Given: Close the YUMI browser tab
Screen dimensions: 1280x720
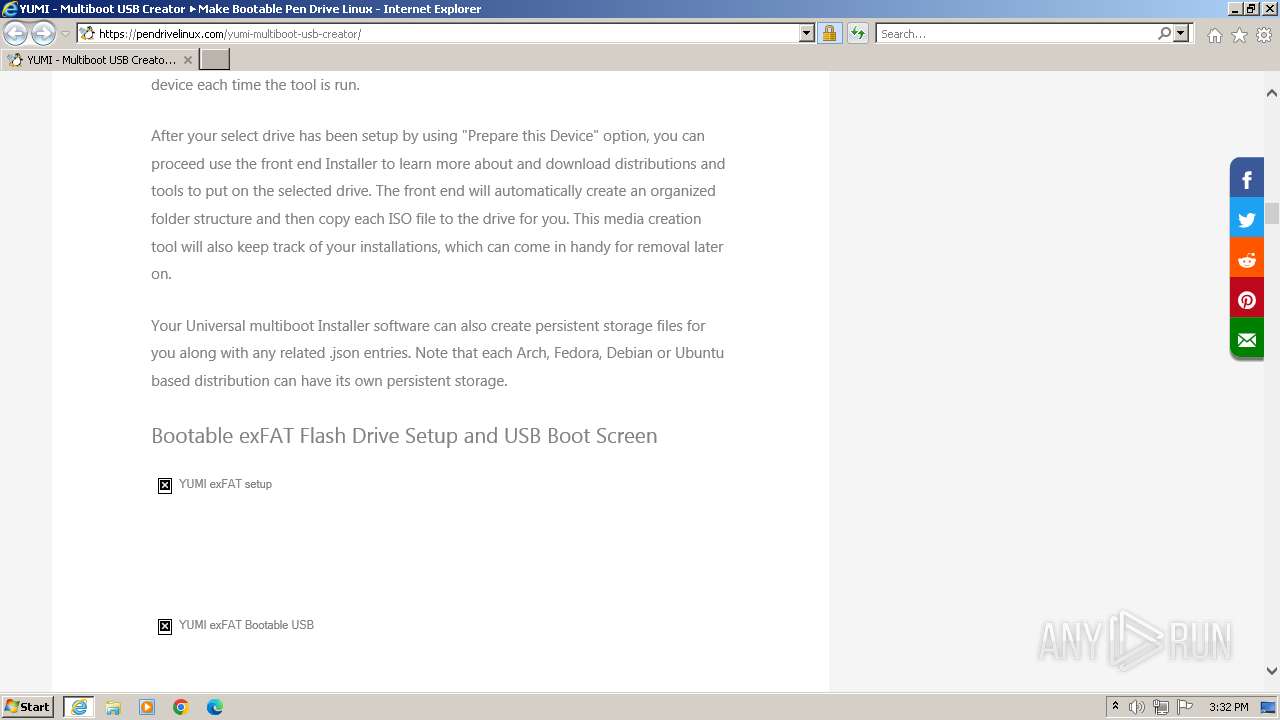Looking at the screenshot, I should pyautogui.click(x=187, y=60).
